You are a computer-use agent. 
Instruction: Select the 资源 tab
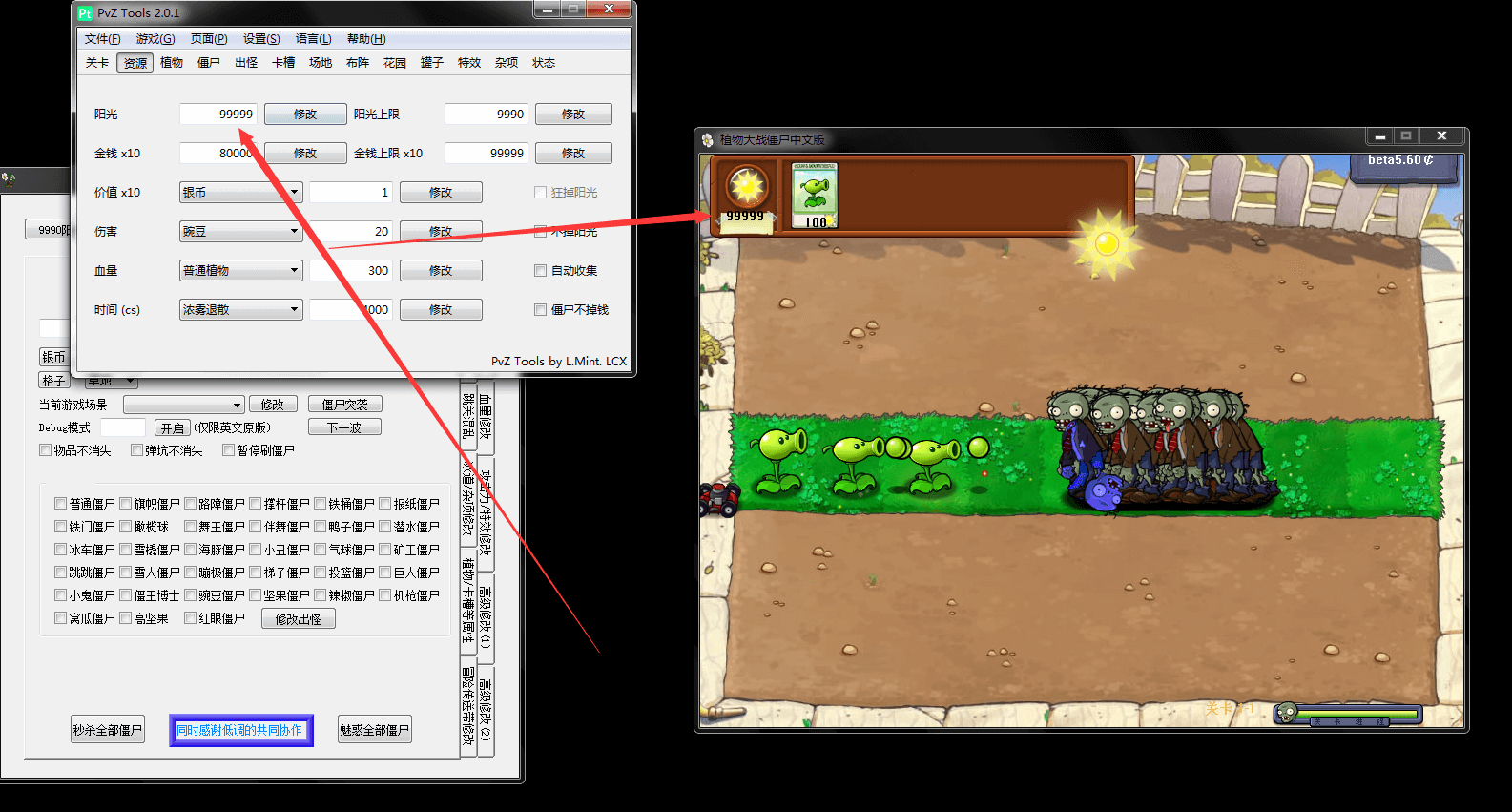click(135, 63)
